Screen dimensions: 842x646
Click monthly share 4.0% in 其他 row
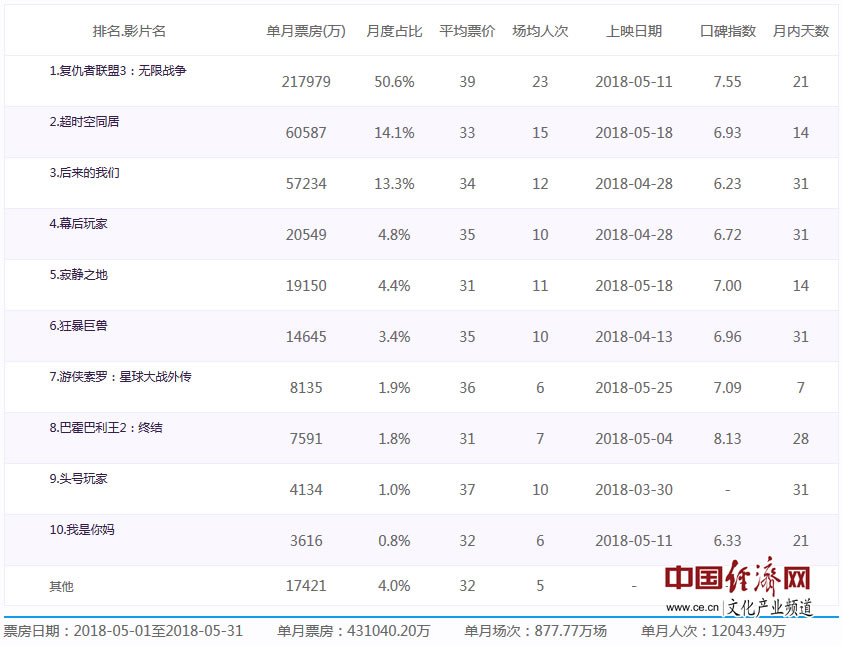pyautogui.click(x=394, y=585)
